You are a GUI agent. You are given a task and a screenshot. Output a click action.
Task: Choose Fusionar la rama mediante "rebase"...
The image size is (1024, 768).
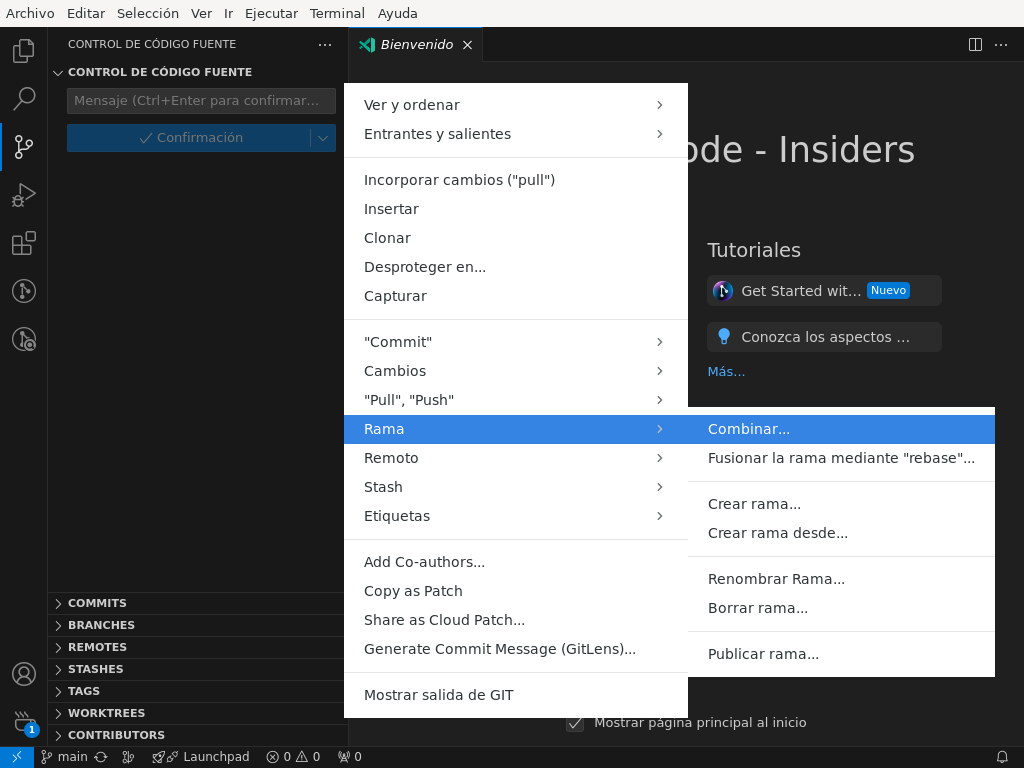pyautogui.click(x=841, y=458)
